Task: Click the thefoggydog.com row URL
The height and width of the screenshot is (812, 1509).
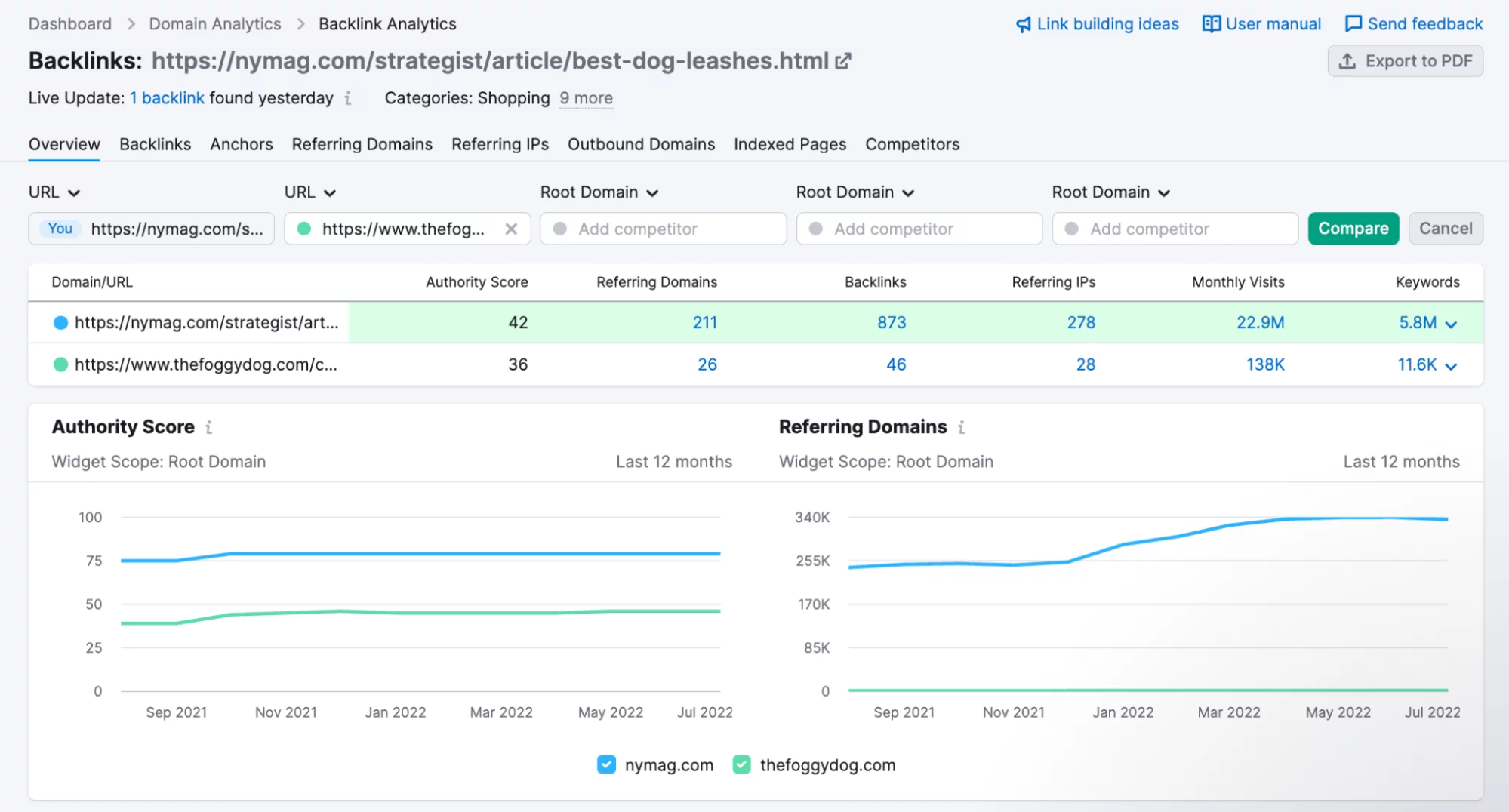Action: coord(205,365)
